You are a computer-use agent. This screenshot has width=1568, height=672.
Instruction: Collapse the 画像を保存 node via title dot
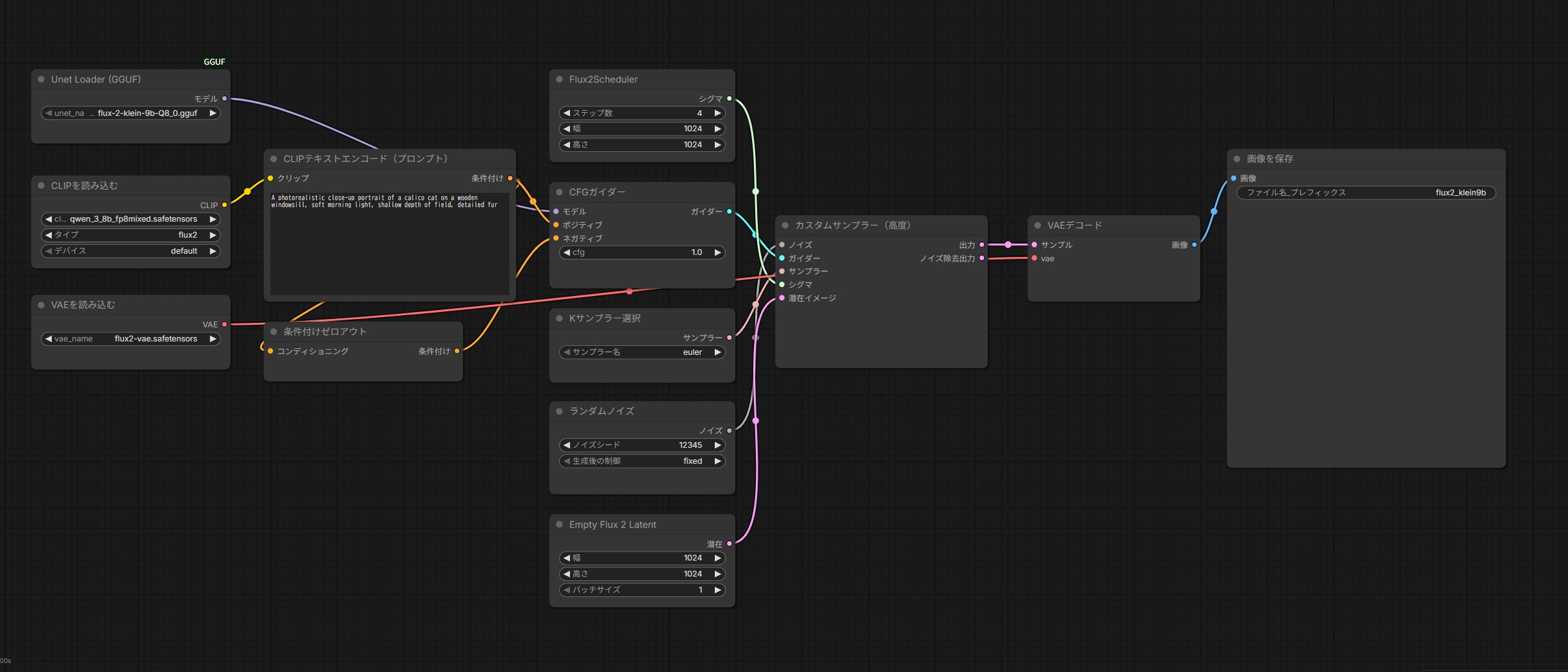pyautogui.click(x=1237, y=159)
